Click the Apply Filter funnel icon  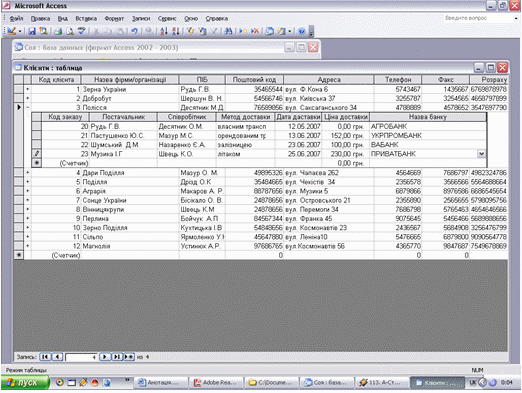(x=214, y=31)
